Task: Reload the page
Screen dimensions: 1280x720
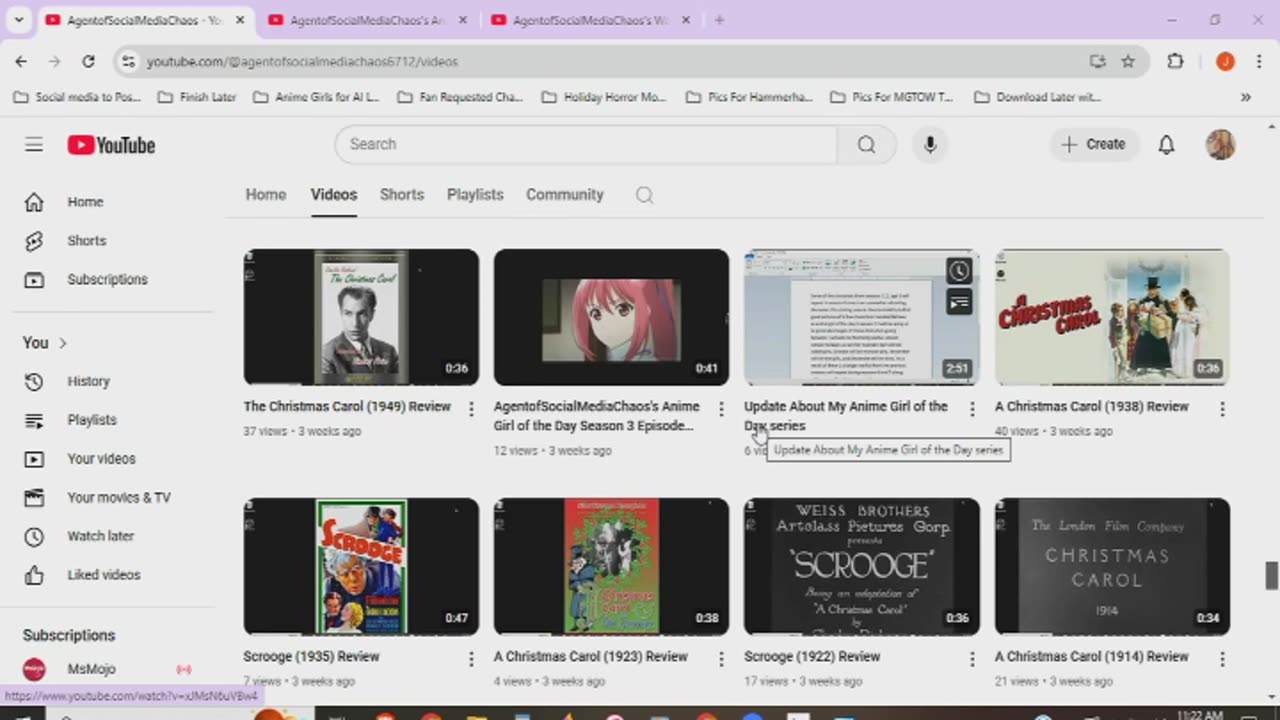Action: (x=88, y=61)
